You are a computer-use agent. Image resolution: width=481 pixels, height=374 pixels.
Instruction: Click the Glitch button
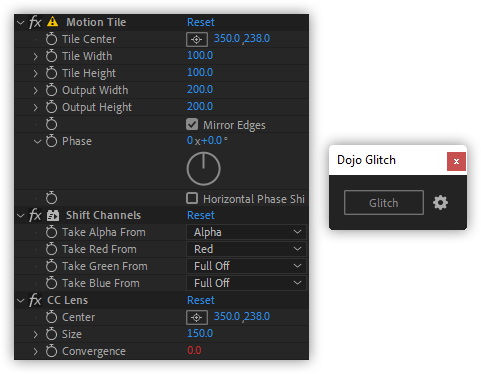tap(384, 203)
